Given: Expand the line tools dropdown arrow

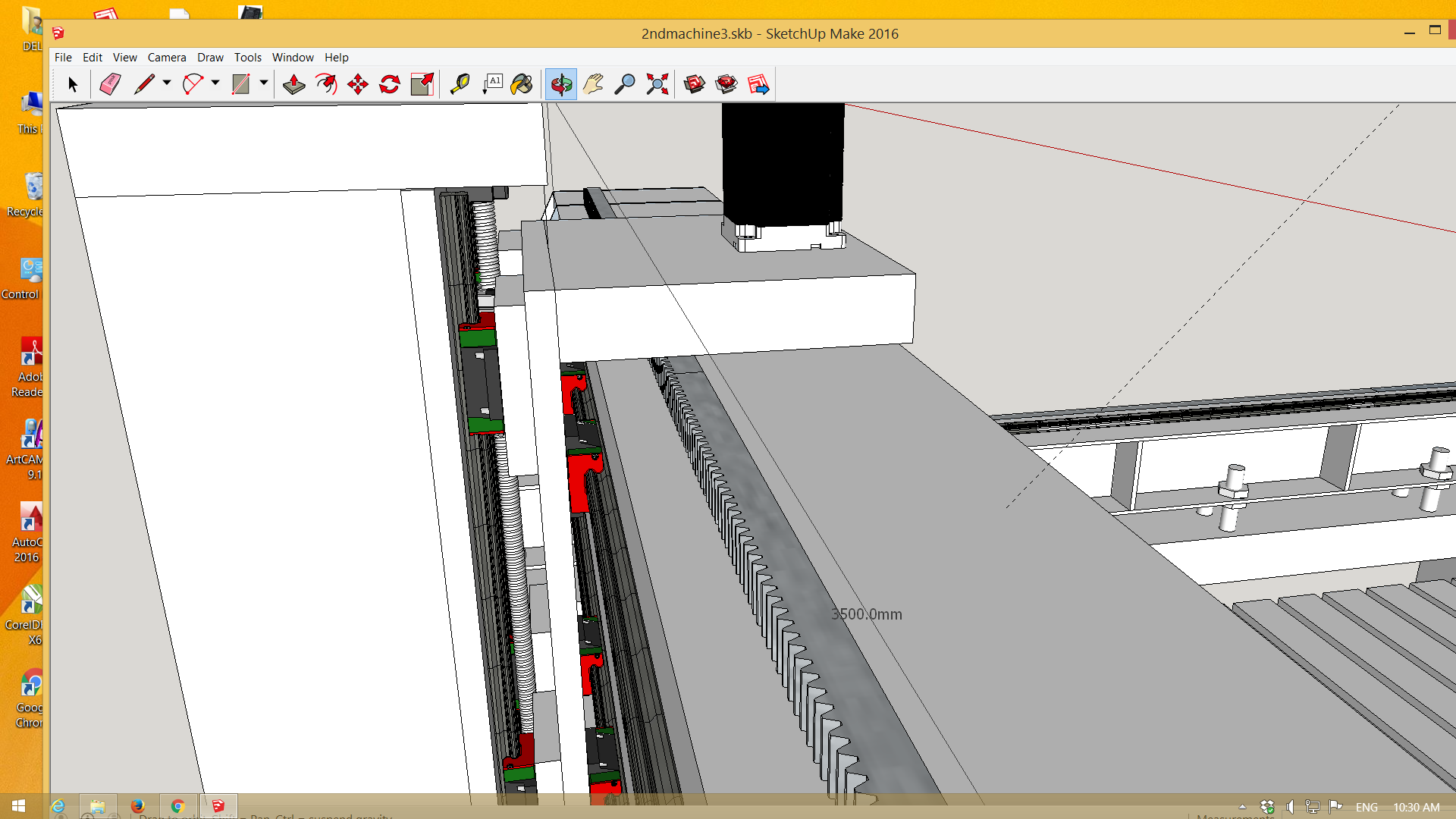Looking at the screenshot, I should (167, 83).
